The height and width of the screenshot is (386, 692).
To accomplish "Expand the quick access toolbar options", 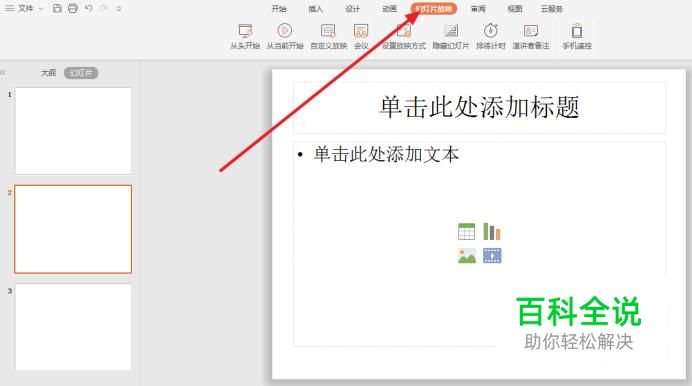I will click(x=119, y=9).
